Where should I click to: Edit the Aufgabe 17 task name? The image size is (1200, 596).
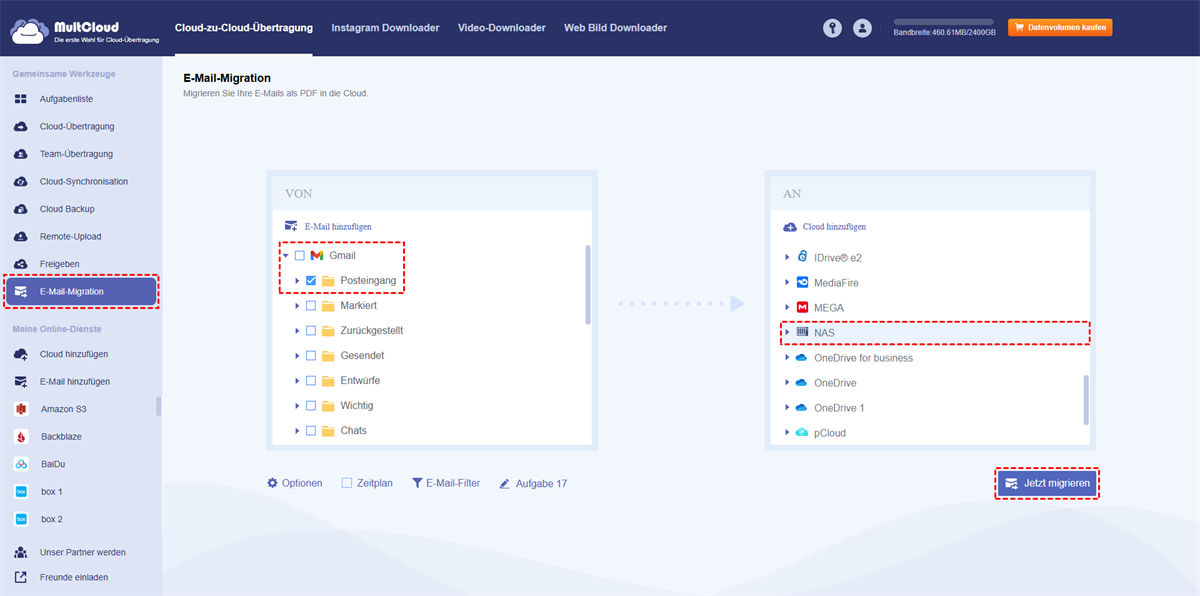tap(534, 483)
